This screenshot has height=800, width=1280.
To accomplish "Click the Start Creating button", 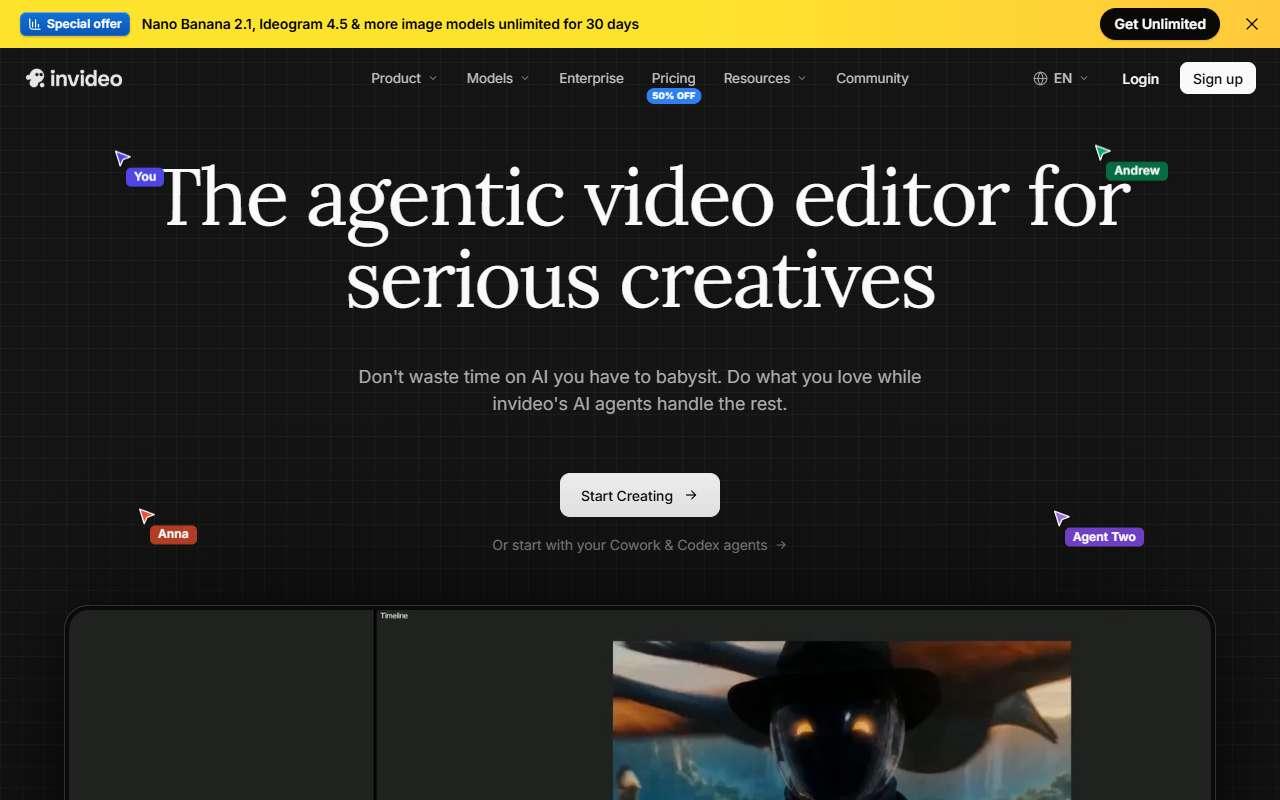I will (x=640, y=495).
